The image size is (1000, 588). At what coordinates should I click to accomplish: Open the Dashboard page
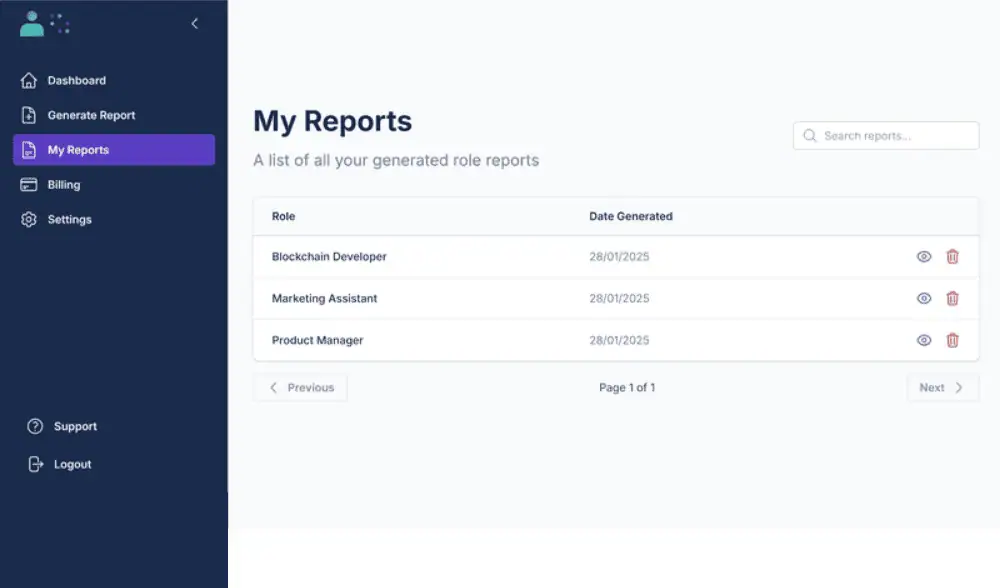click(x=76, y=80)
